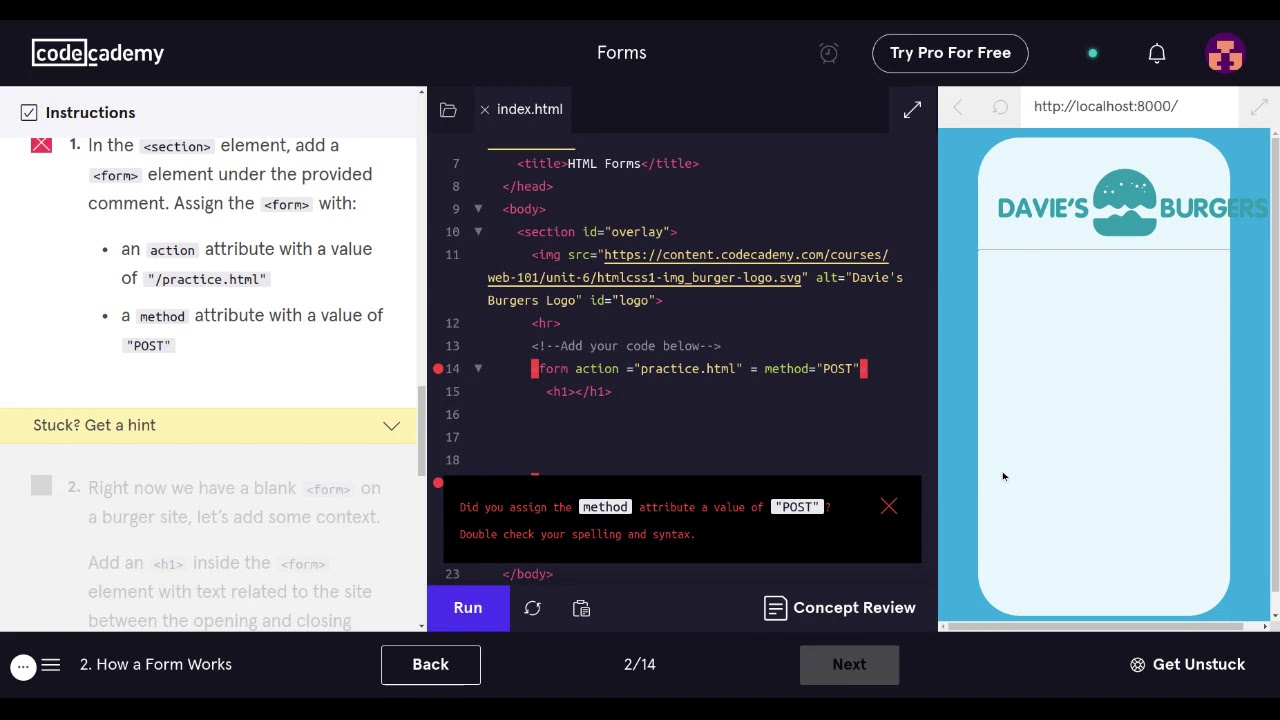Switch to the index.html editor tab
This screenshot has height=720, width=1280.
point(530,109)
